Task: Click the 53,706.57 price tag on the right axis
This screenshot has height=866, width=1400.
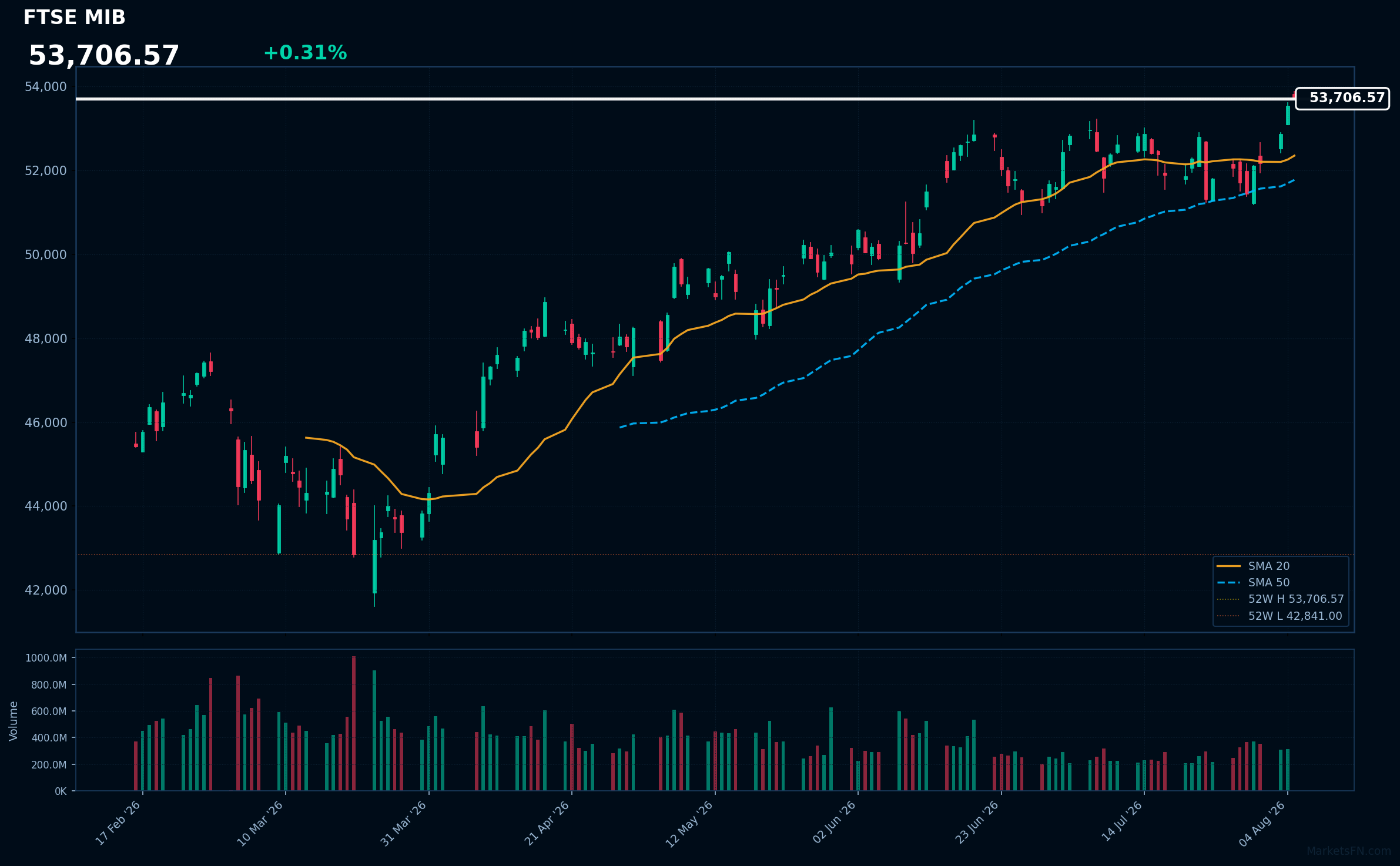Action: 1342,98
